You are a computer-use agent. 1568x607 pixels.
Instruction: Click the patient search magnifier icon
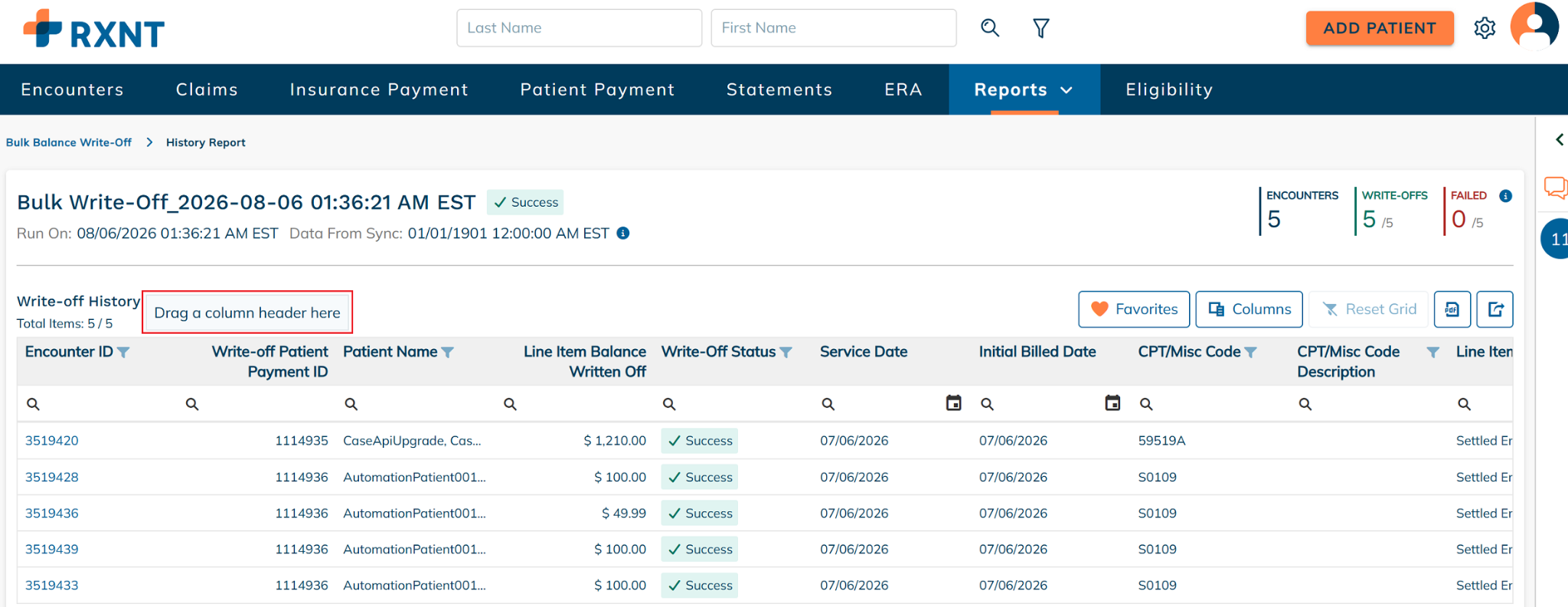point(990,28)
